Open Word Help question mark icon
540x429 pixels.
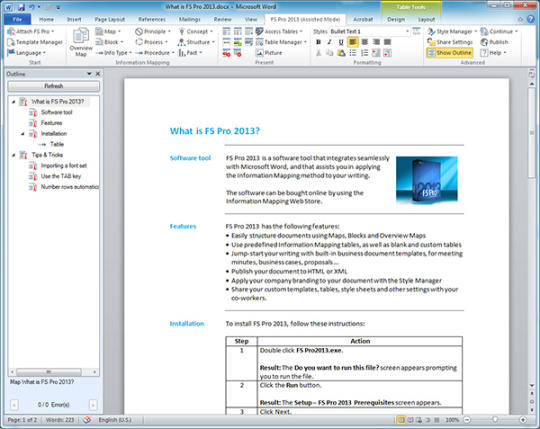point(531,19)
